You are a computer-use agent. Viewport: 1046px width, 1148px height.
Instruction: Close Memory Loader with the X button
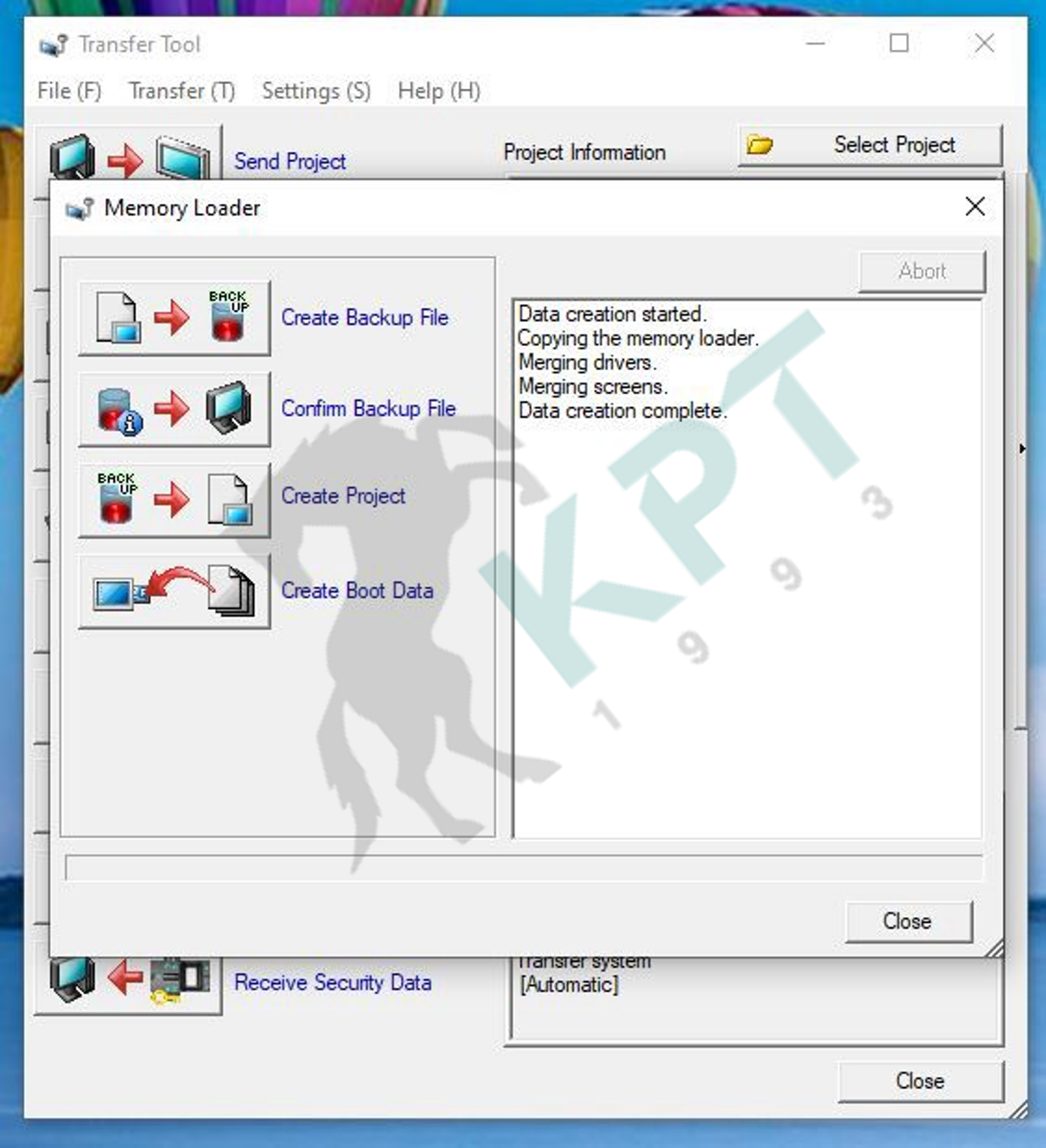pos(975,207)
